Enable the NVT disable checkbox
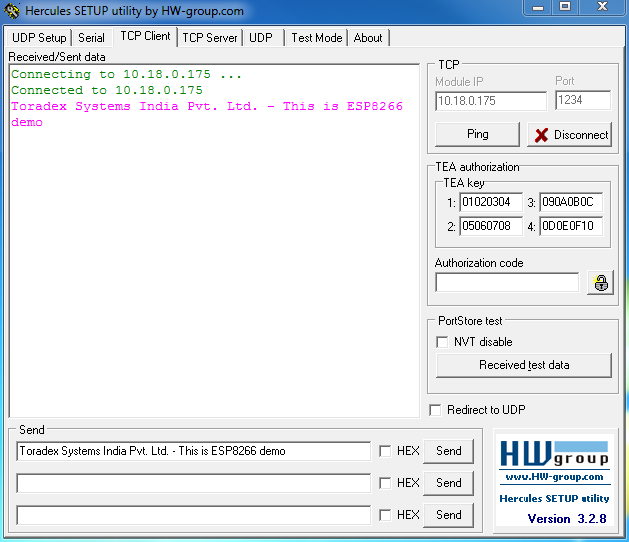 (x=443, y=342)
